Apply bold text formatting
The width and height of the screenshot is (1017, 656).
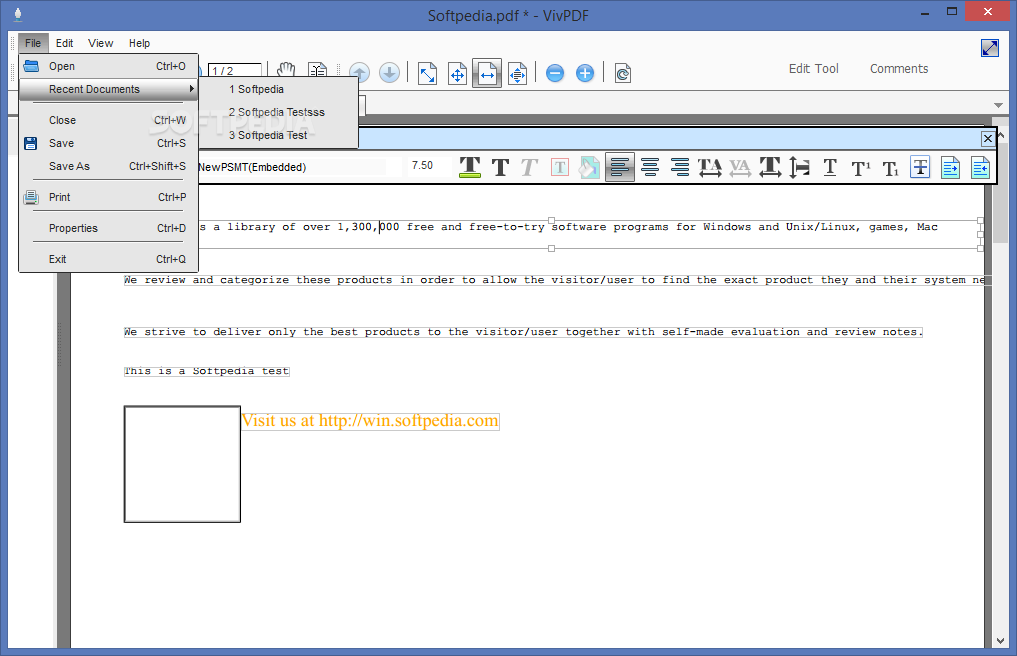click(500, 167)
